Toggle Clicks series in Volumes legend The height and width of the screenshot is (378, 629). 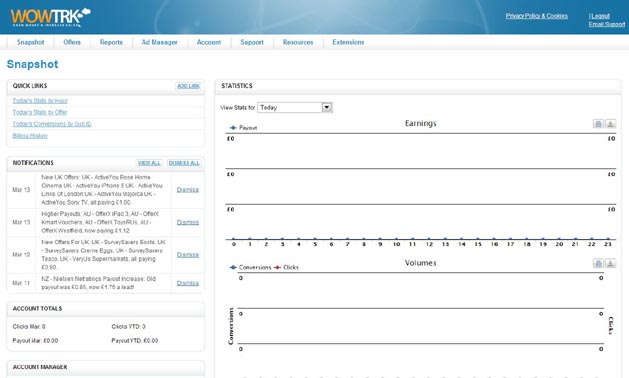286,267
